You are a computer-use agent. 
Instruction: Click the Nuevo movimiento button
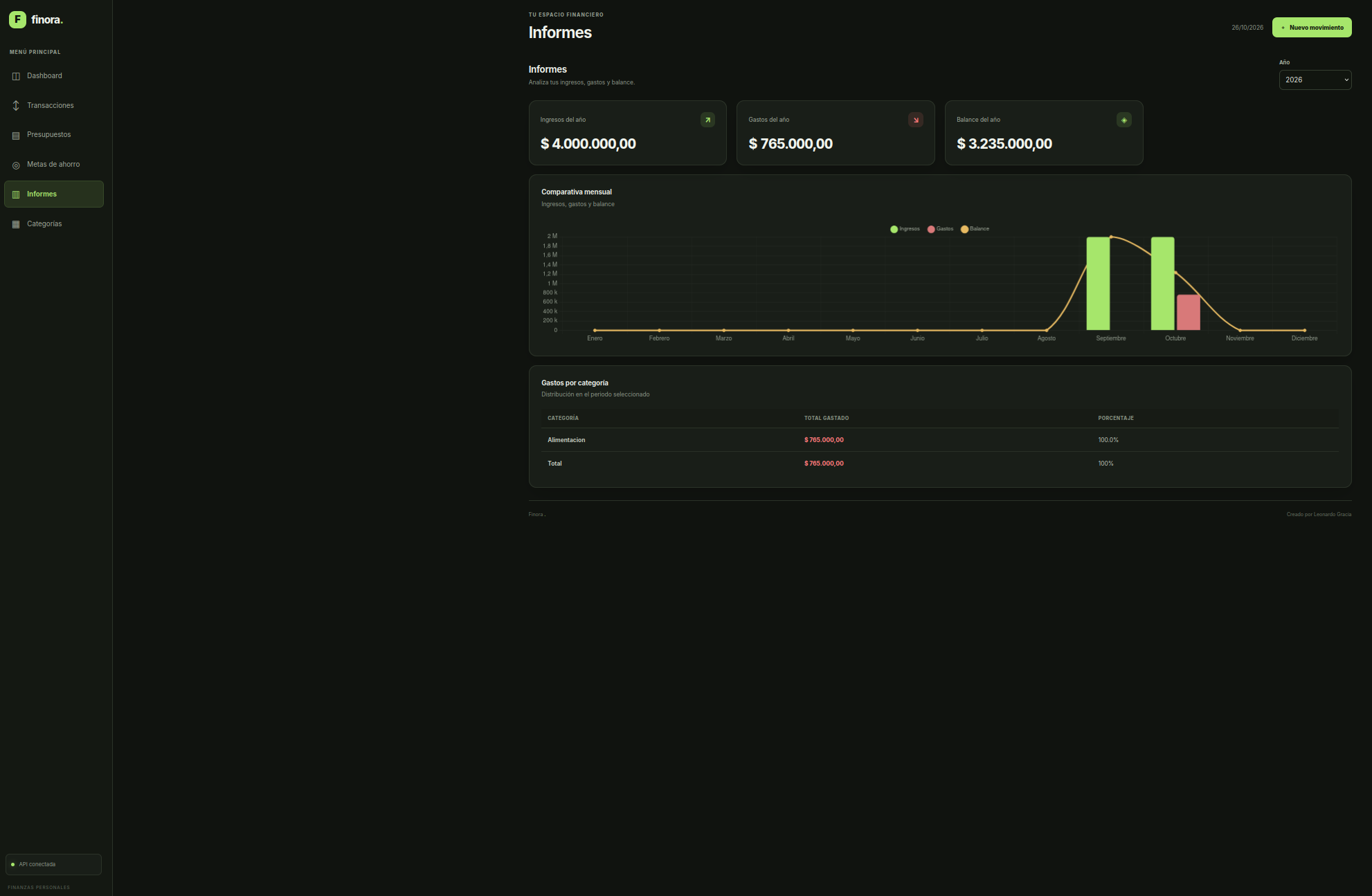point(1312,28)
